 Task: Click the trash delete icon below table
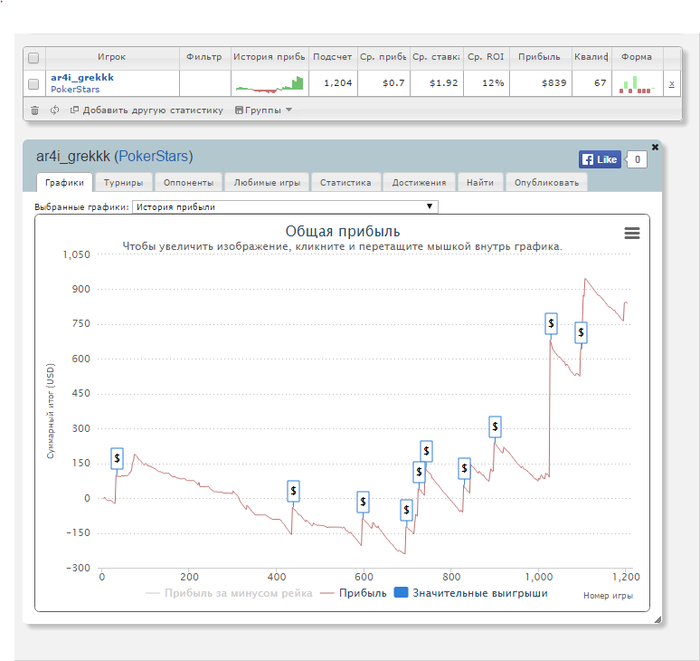coord(34,110)
